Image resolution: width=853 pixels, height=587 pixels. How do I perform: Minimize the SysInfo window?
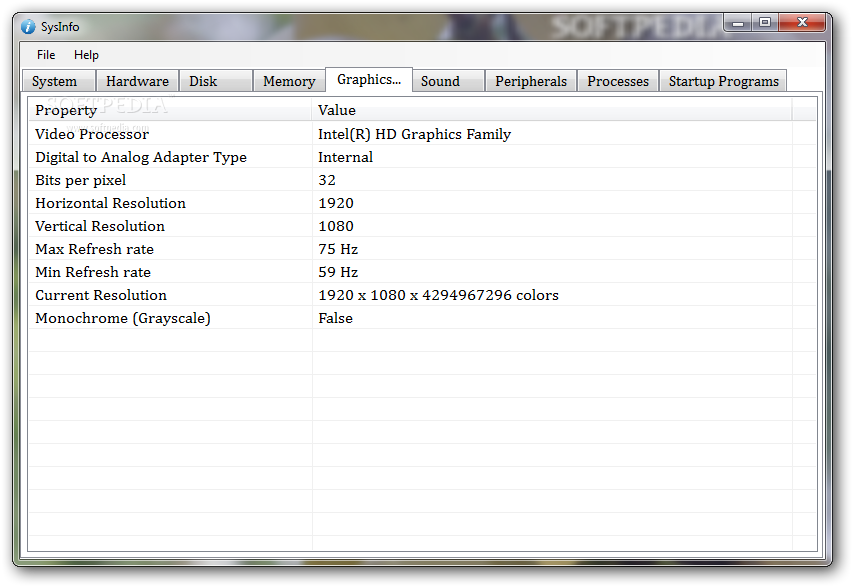click(738, 23)
